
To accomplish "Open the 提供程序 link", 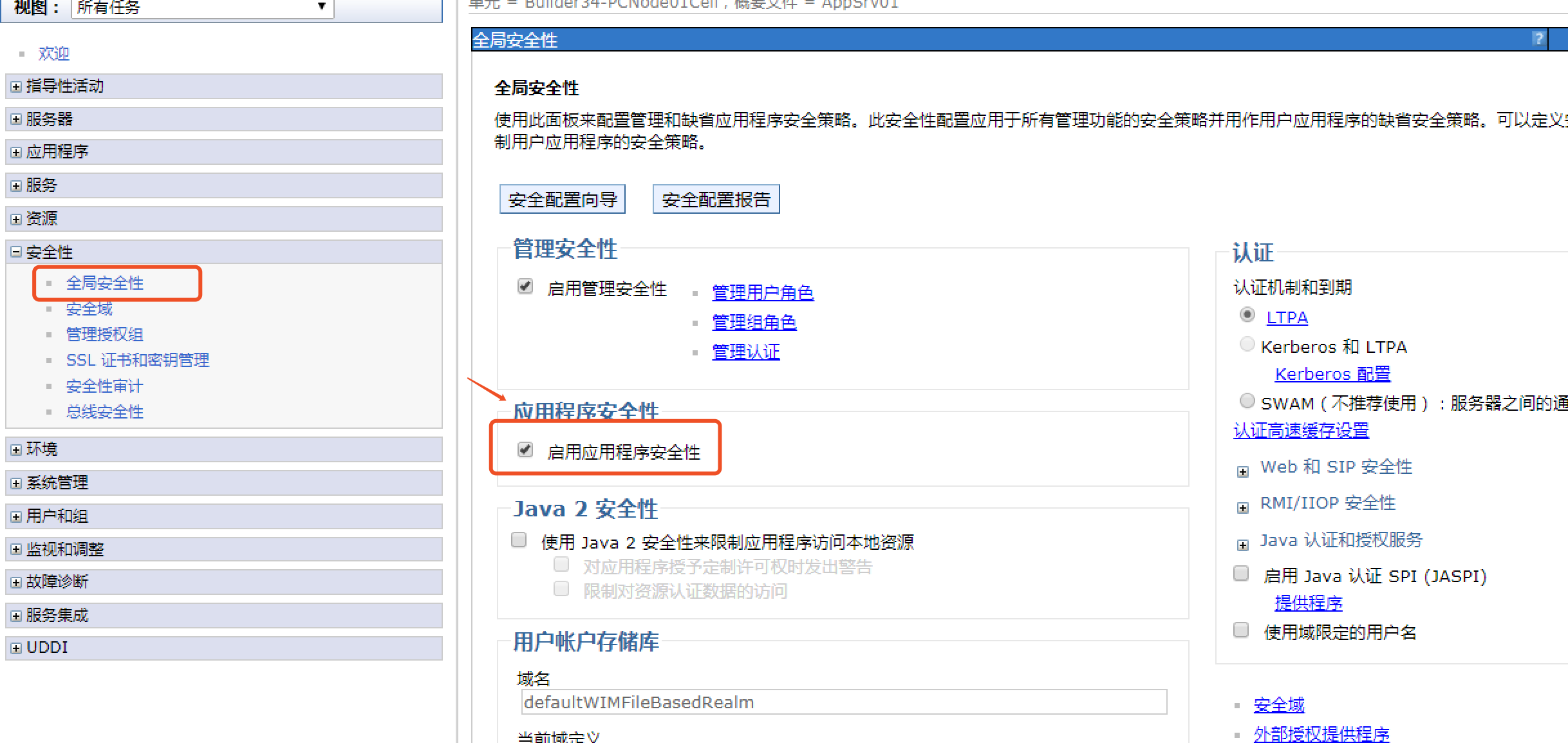I will tap(1309, 603).
